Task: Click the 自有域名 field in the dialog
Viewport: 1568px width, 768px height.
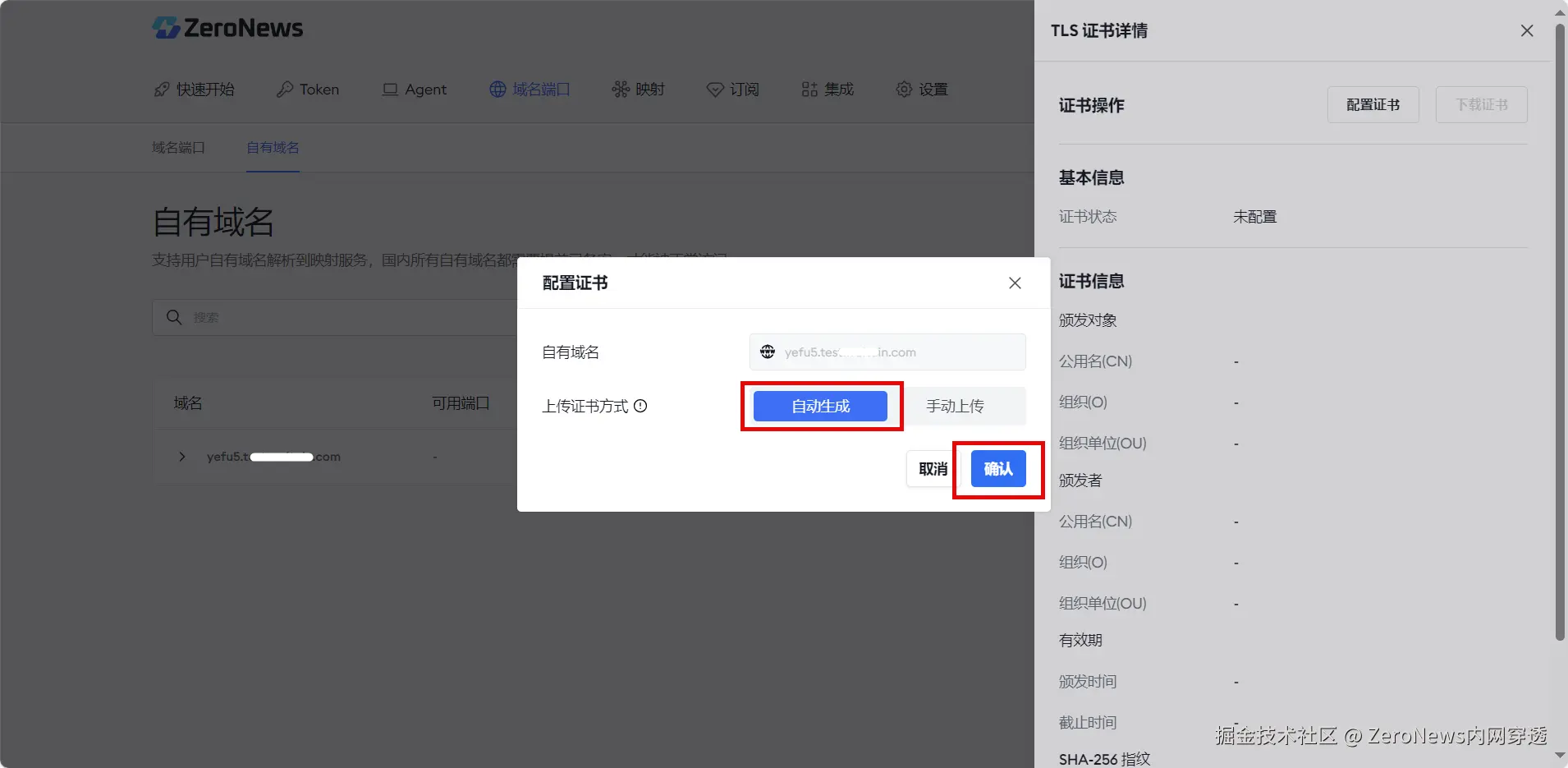Action: pyautogui.click(x=887, y=352)
